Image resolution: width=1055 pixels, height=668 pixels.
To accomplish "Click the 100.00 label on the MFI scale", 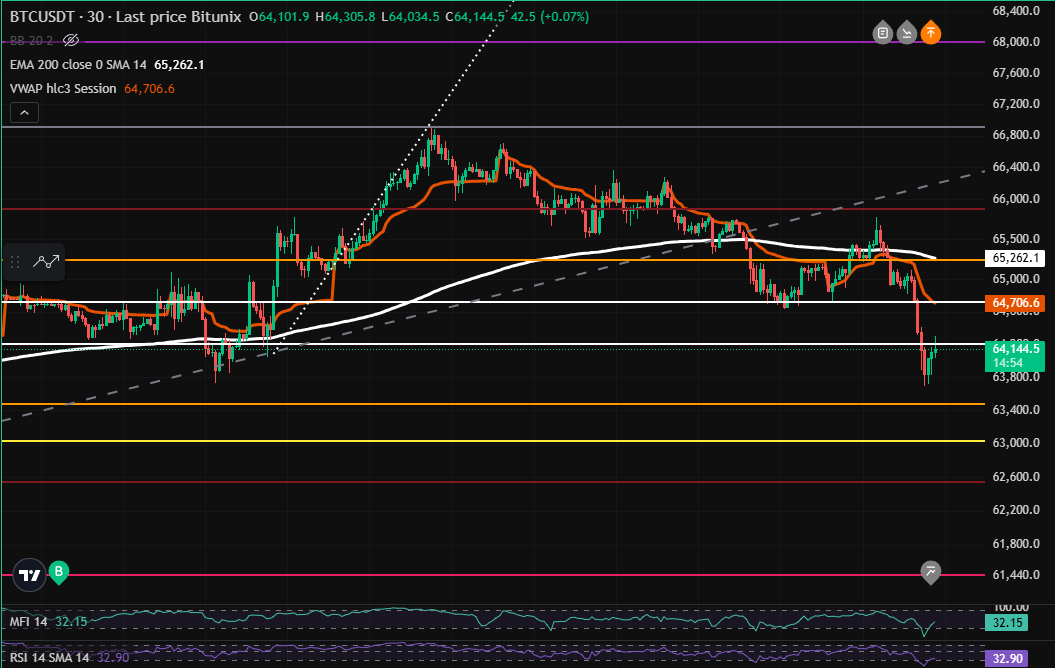I will point(1011,607).
